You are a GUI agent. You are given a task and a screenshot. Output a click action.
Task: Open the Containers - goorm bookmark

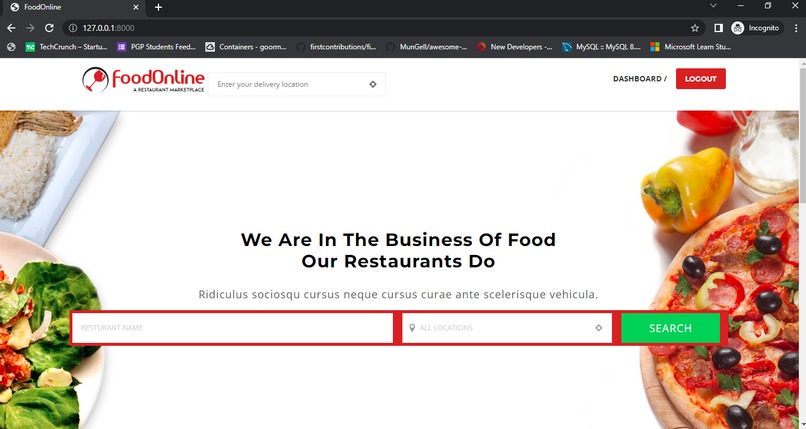(246, 47)
